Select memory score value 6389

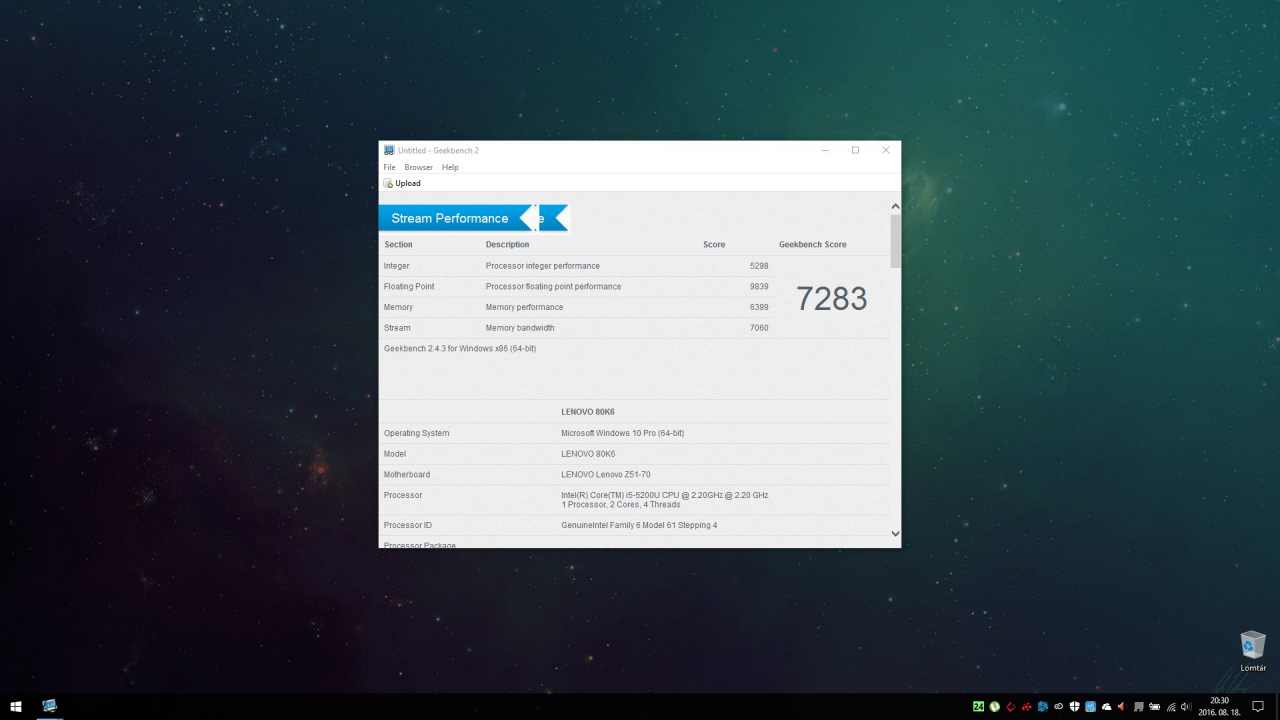click(x=759, y=307)
